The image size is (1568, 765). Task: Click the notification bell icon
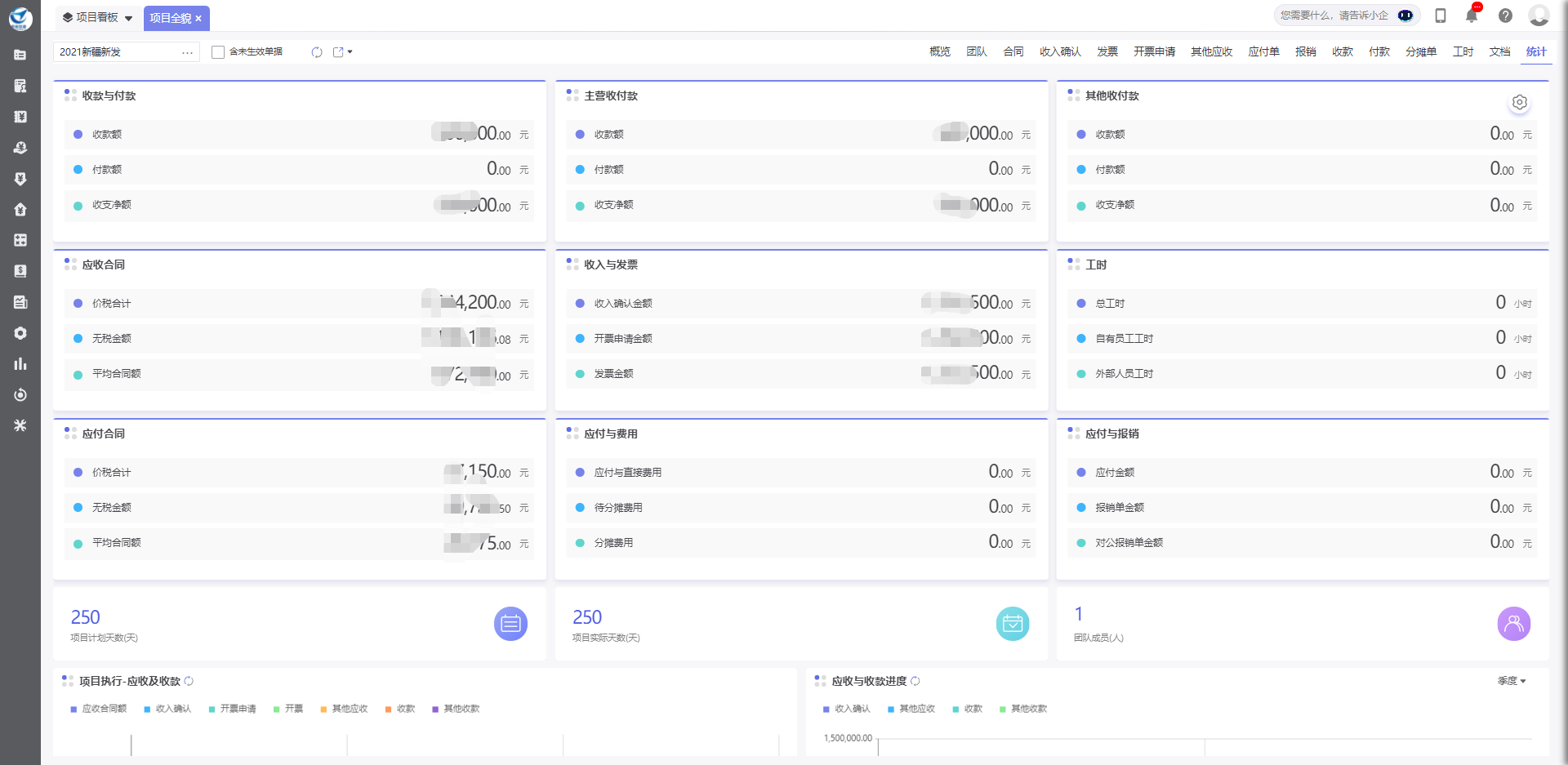pyautogui.click(x=1472, y=16)
